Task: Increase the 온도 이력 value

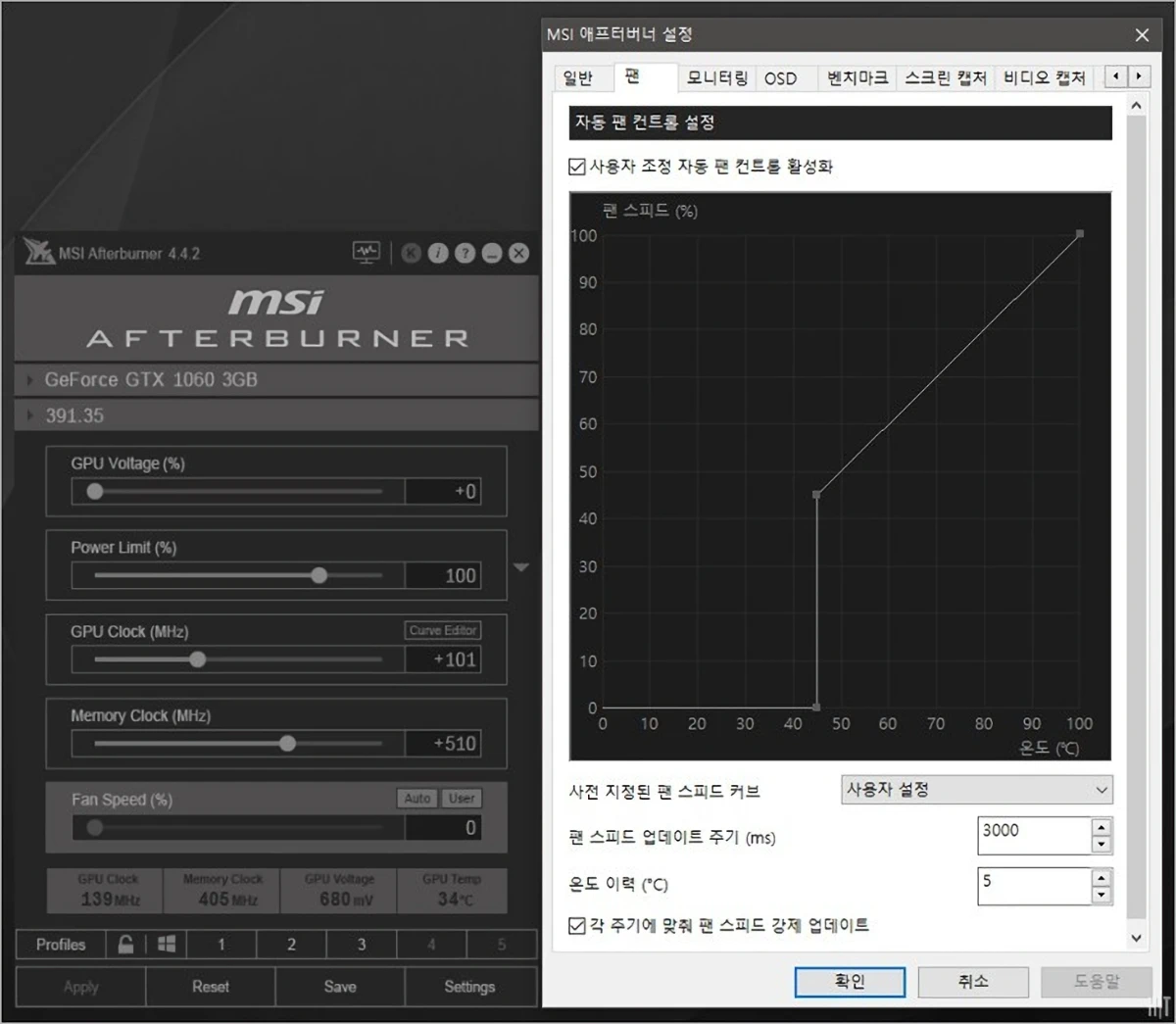Action: coord(1102,877)
